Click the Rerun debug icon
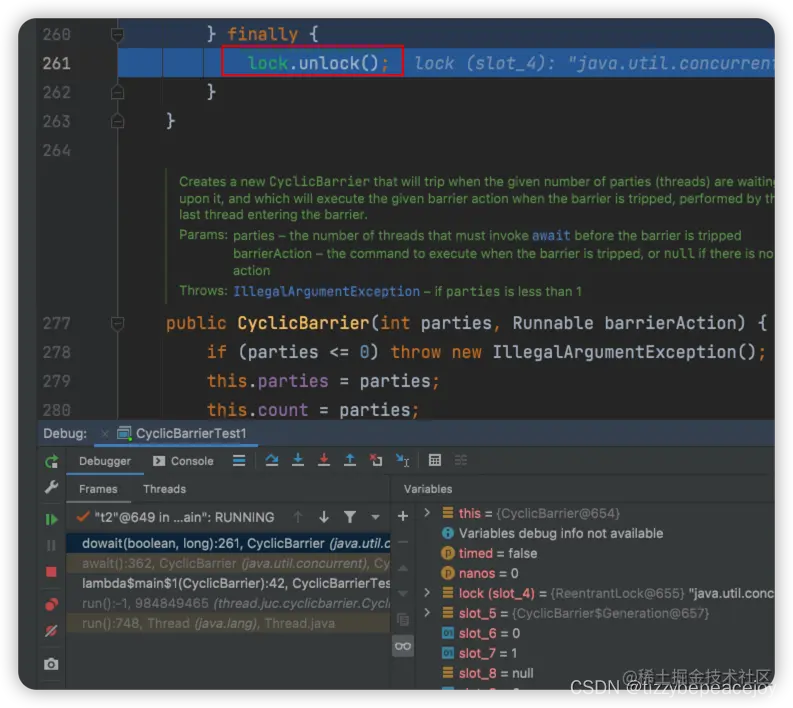The image size is (793, 708). click(52, 461)
